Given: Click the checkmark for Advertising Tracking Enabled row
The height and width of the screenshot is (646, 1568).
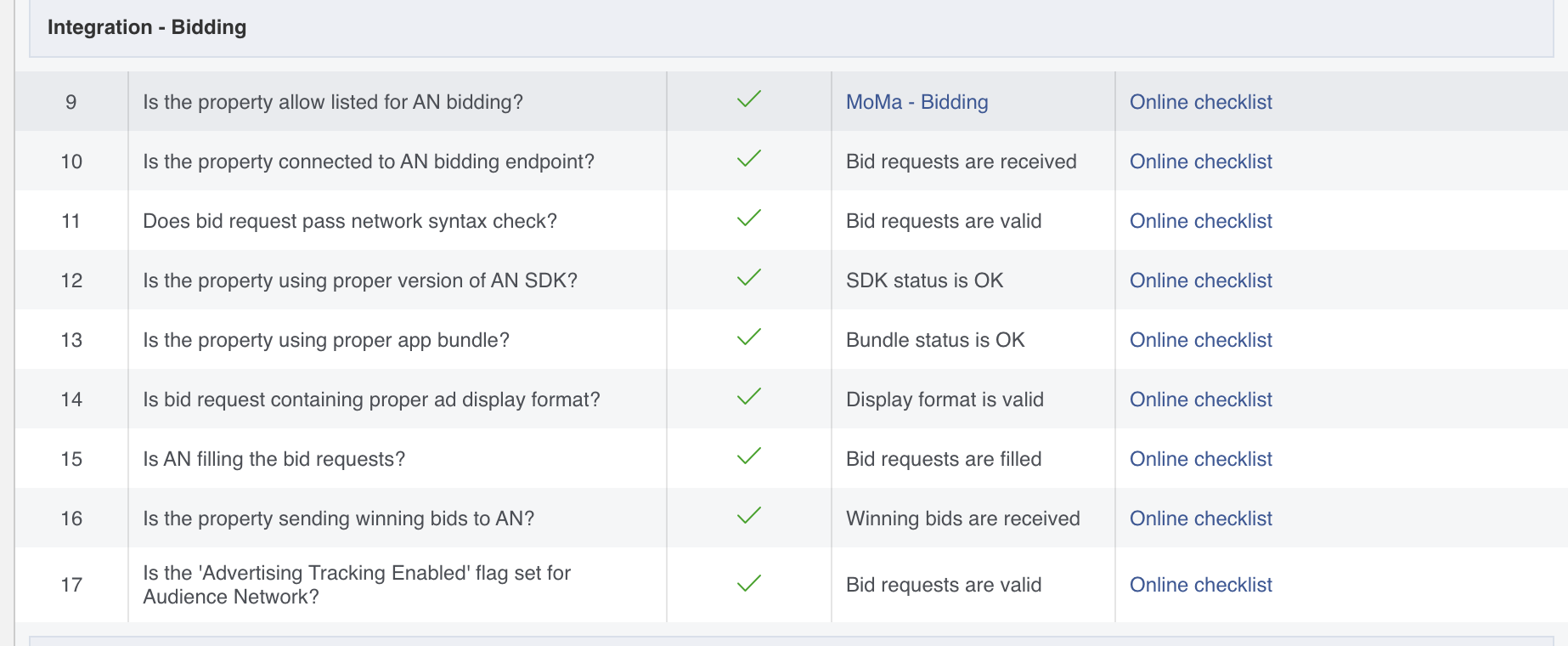Looking at the screenshot, I should (x=748, y=584).
